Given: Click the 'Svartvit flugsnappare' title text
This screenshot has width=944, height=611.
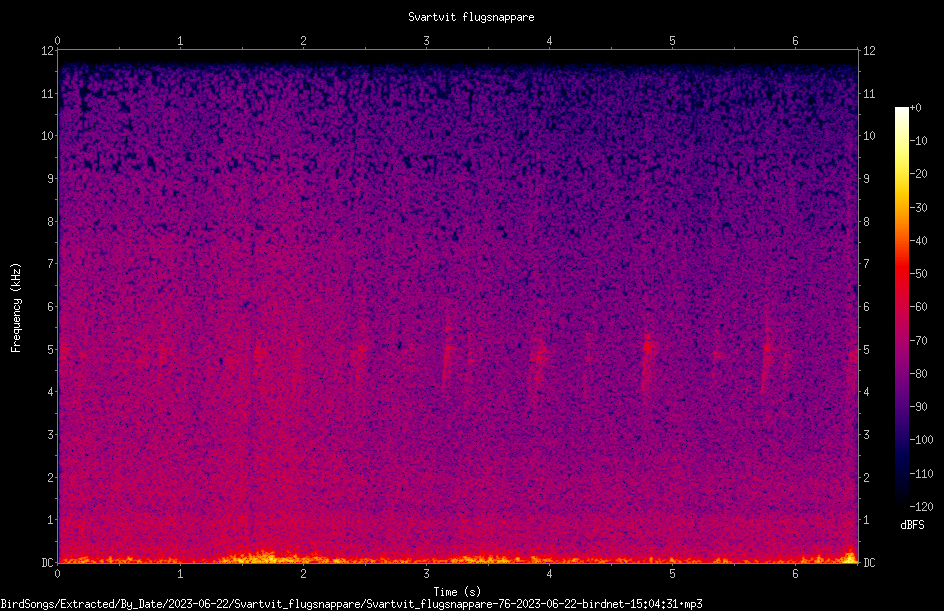Looking at the screenshot, I should tap(471, 17).
